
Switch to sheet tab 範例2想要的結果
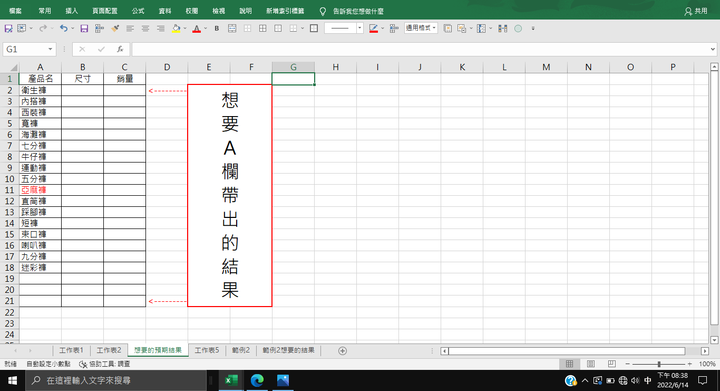click(288, 350)
